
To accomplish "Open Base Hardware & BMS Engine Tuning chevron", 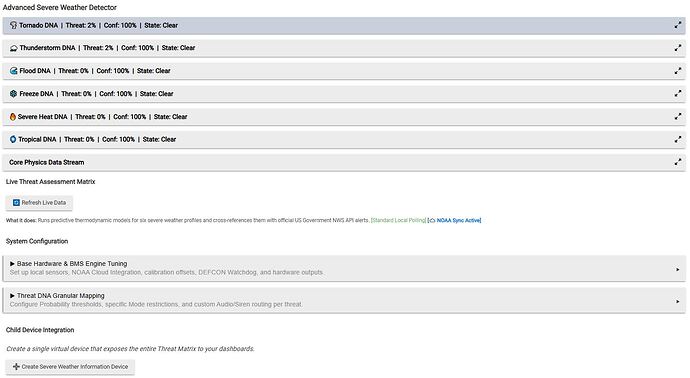I will (678, 269).
